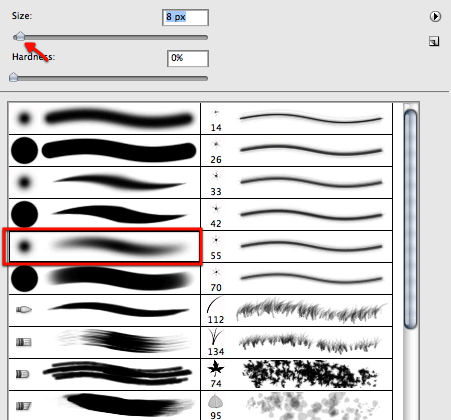Select the round point bristle brush preset

pos(104,311)
